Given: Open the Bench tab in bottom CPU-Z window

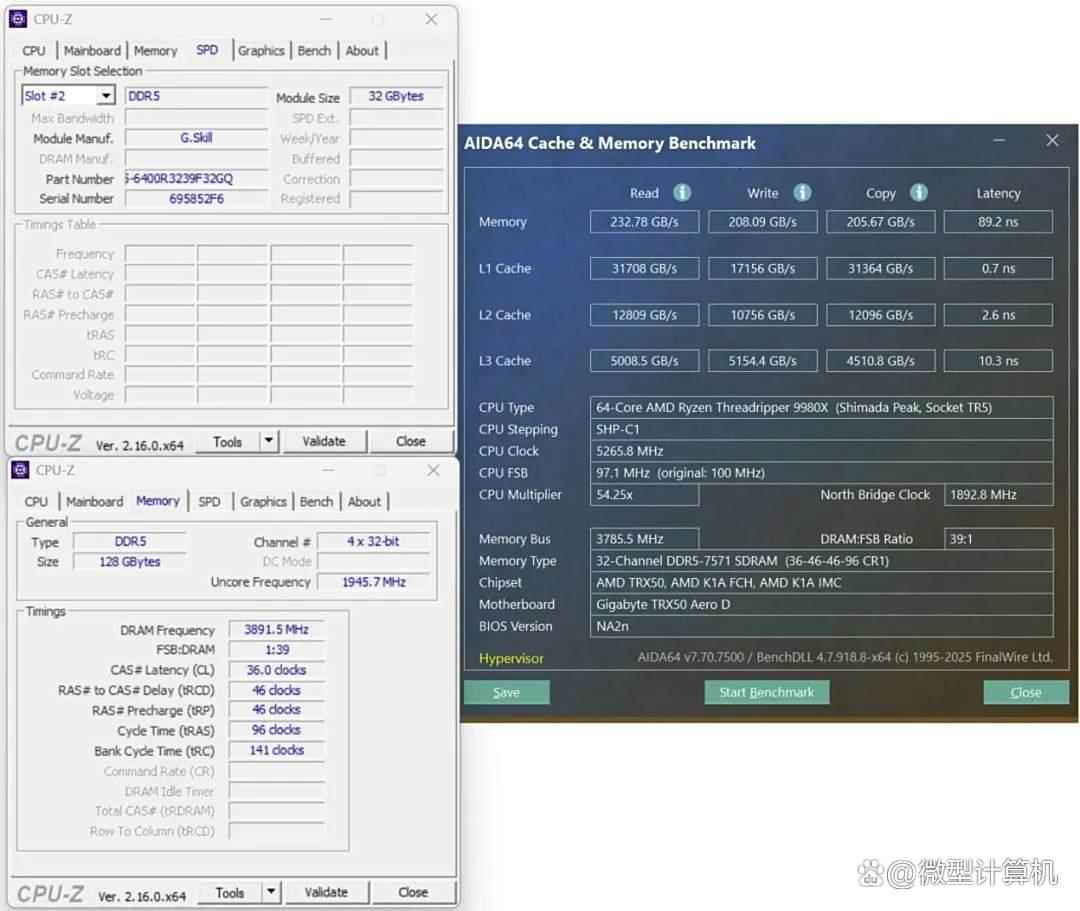Looking at the screenshot, I should click(x=316, y=501).
